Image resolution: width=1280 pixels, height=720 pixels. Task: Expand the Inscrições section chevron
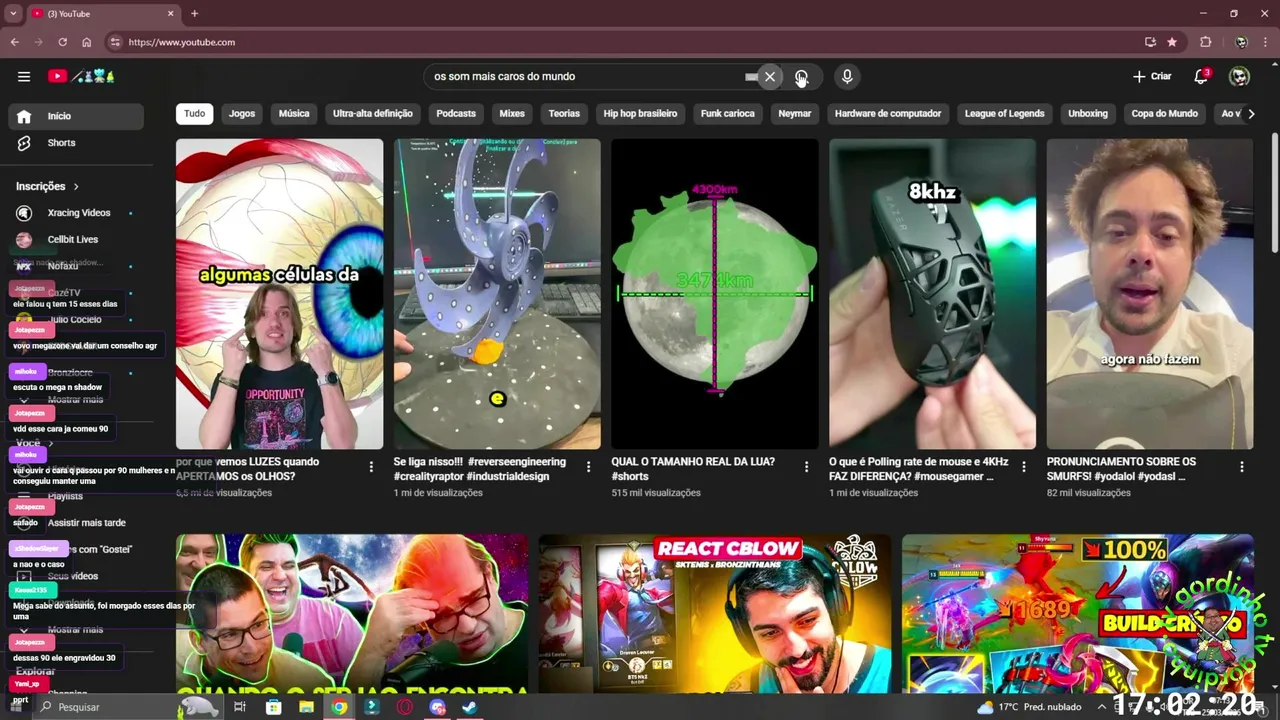tap(75, 186)
